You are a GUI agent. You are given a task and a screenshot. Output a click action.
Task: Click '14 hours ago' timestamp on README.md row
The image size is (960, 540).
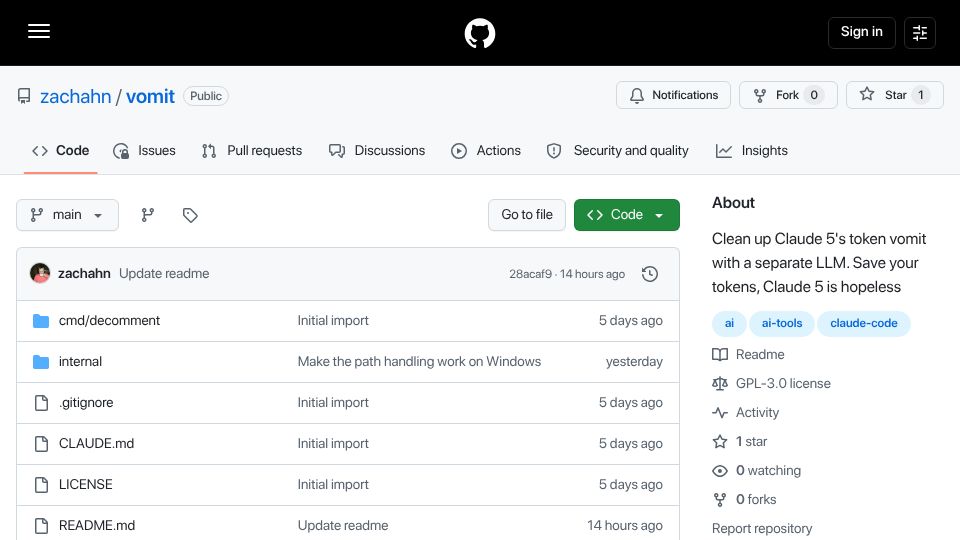tap(624, 526)
